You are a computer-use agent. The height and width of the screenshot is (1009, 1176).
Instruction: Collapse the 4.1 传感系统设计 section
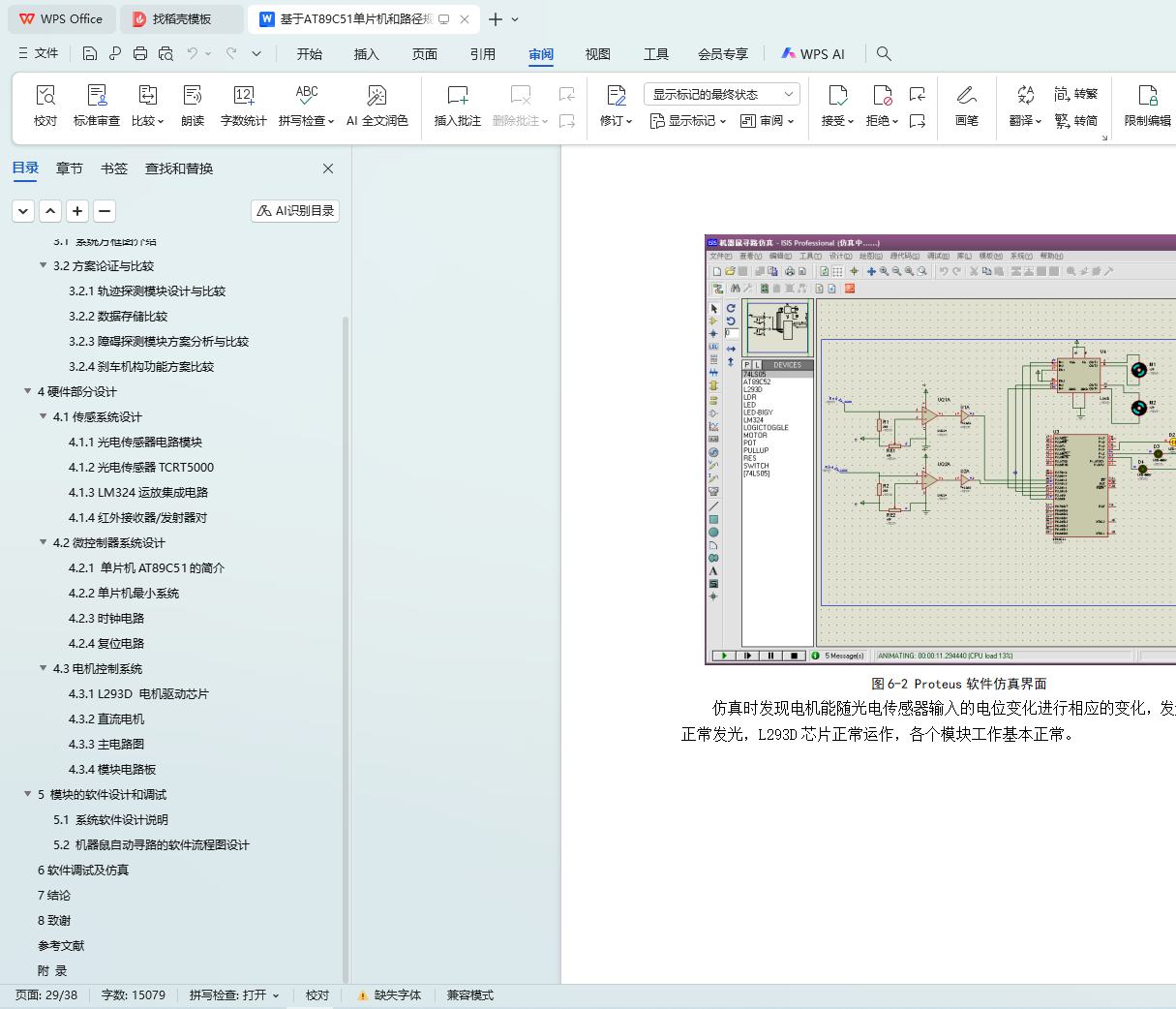coord(43,416)
